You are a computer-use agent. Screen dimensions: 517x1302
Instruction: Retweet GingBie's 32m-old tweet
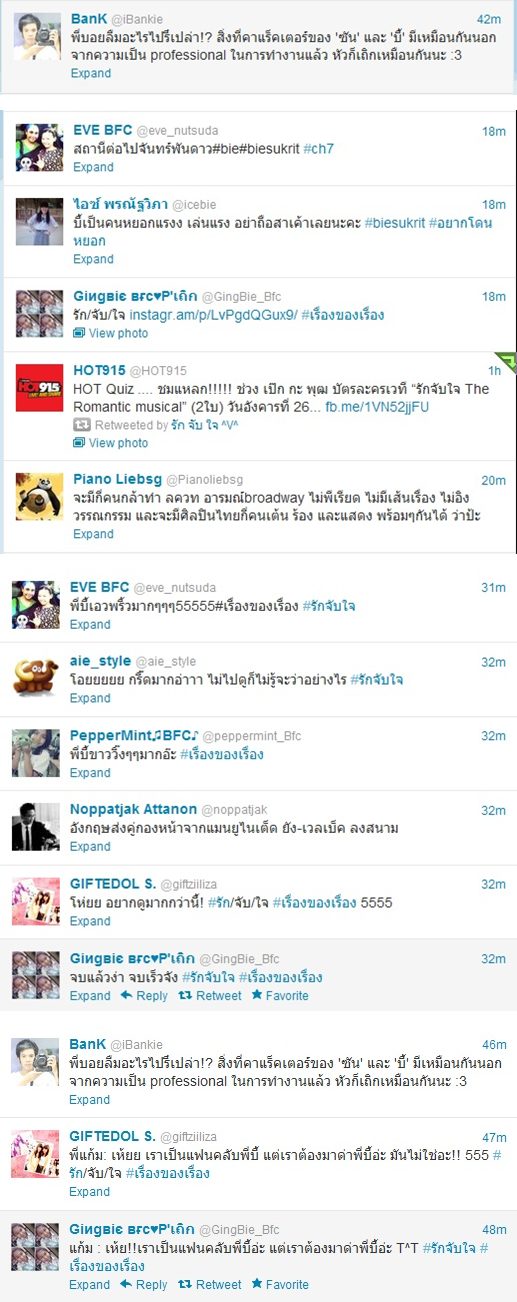pos(209,995)
